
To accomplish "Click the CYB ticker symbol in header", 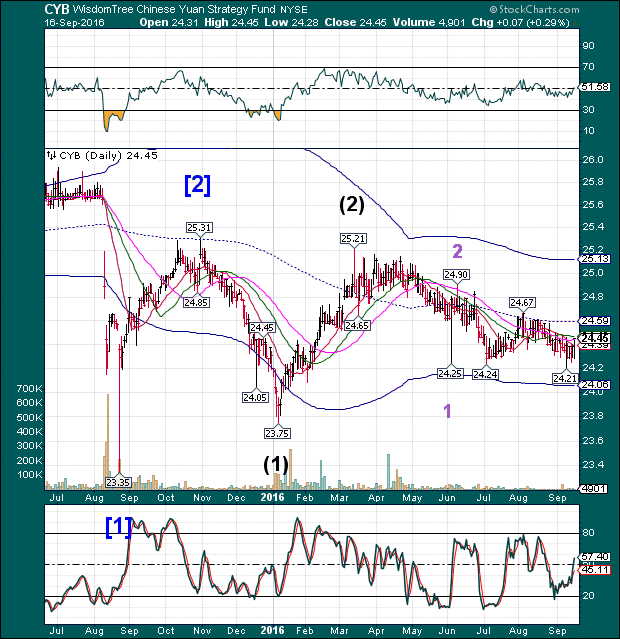I will click(x=57, y=9).
